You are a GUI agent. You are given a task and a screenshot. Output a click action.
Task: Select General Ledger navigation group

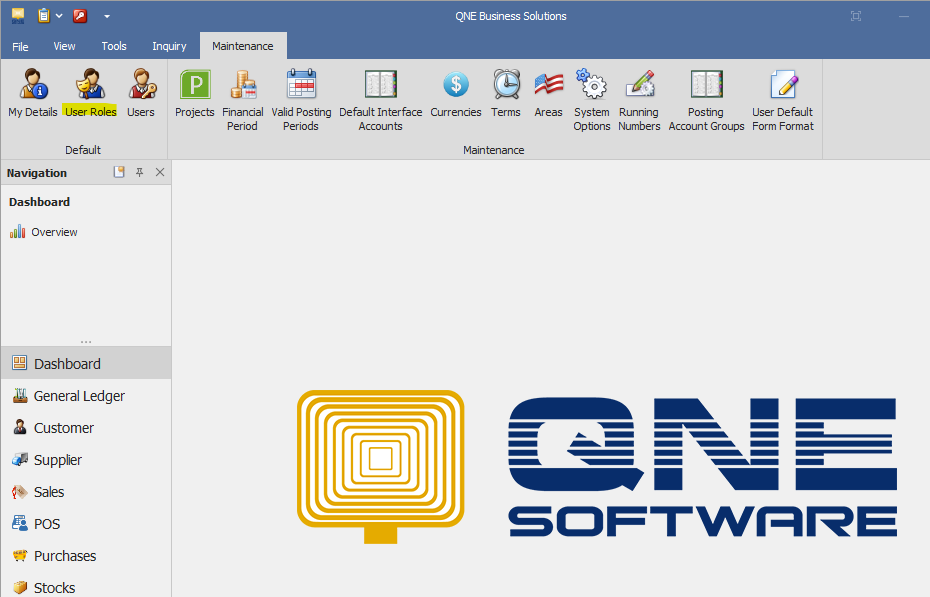(x=86, y=395)
